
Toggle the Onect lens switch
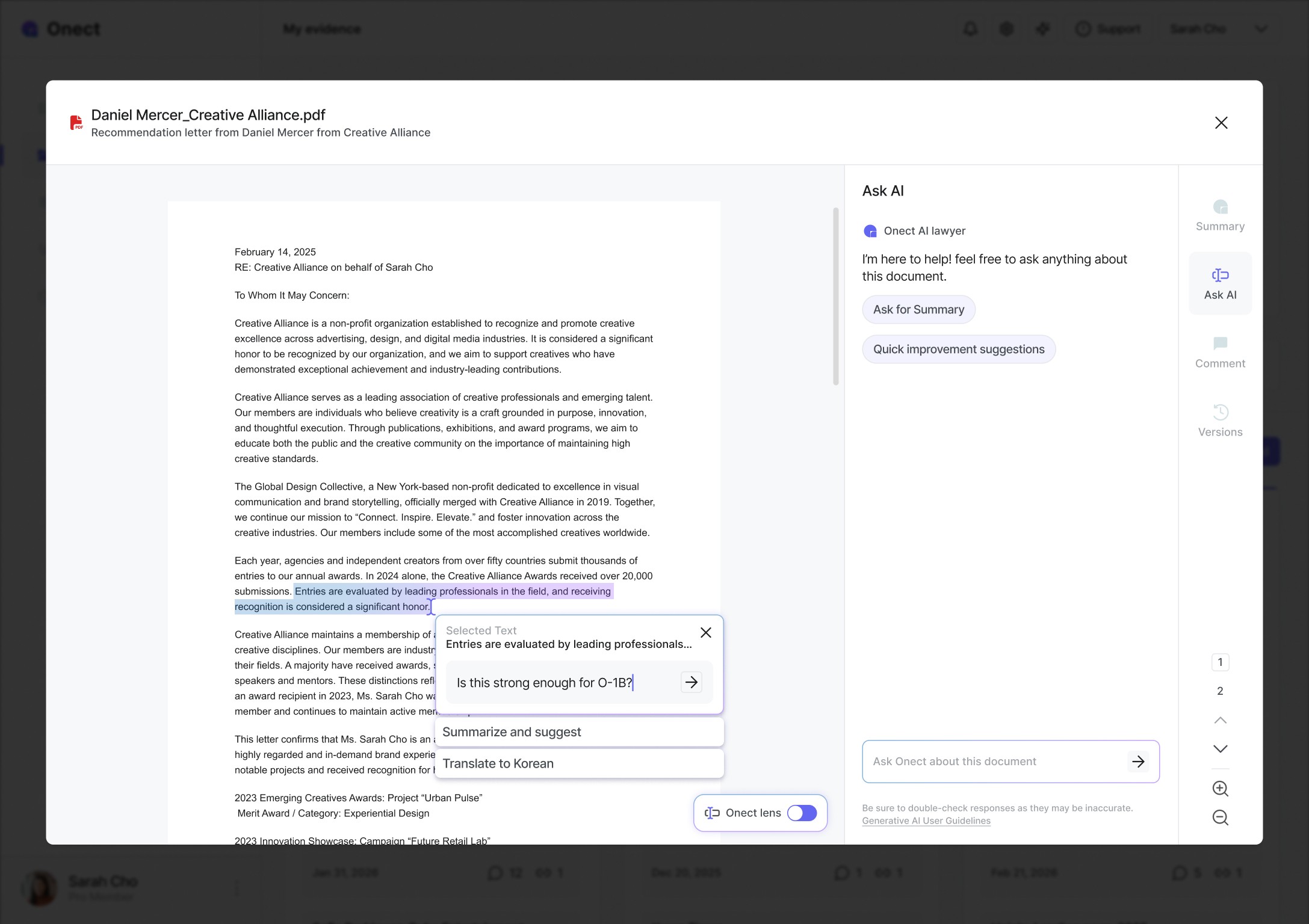[x=802, y=813]
